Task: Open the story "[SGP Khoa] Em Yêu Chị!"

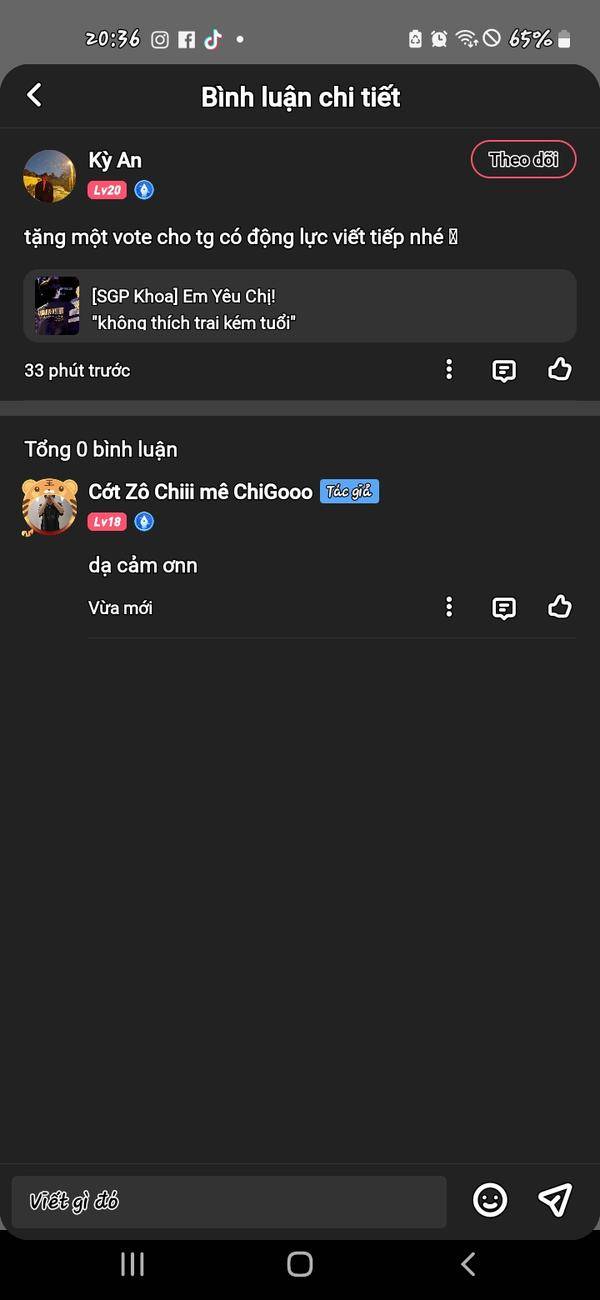Action: [300, 306]
